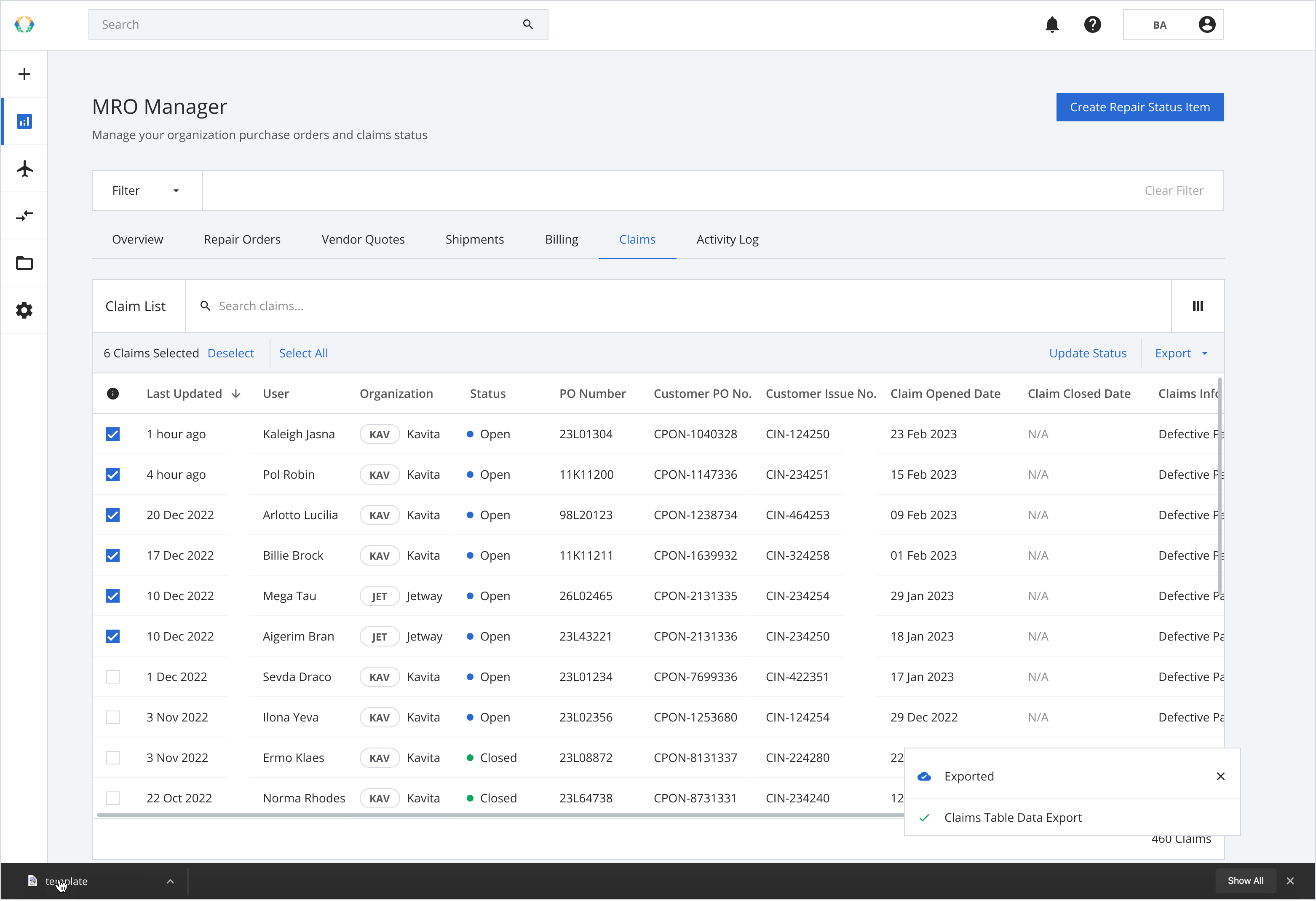Viewport: 1316px width, 901px height.
Task: Click the Select All link
Action: (303, 353)
